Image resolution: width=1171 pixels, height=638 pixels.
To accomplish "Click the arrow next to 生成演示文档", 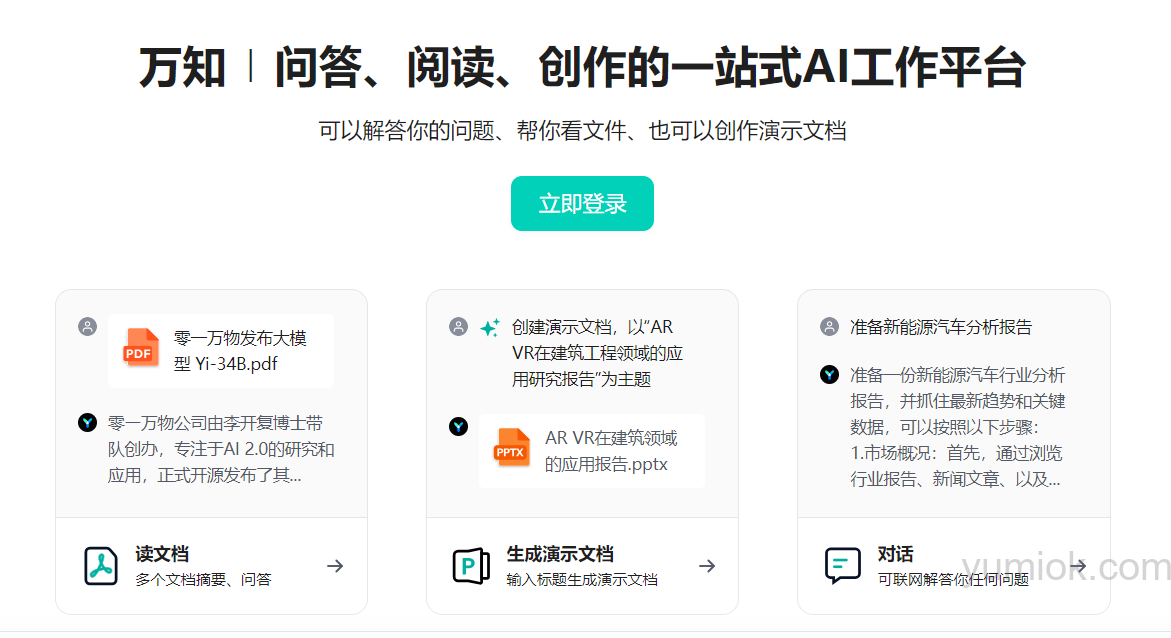I will (707, 566).
